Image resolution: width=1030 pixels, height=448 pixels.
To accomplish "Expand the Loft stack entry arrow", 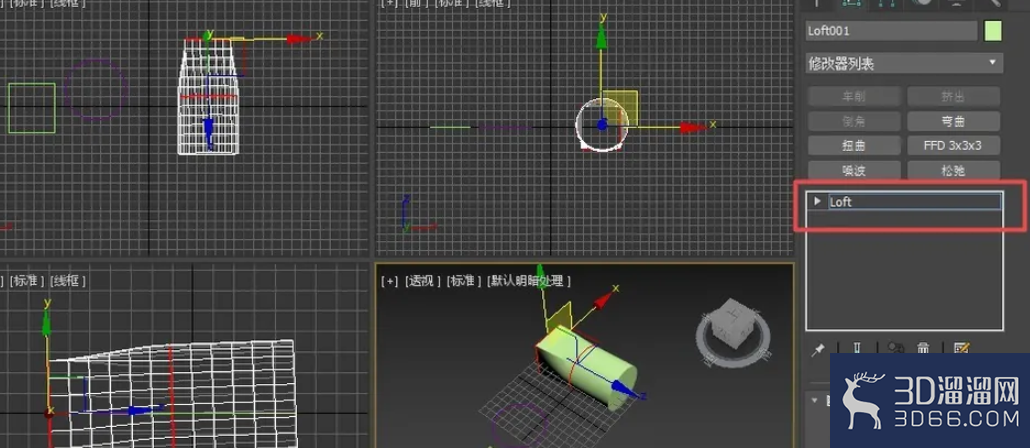I will pyautogui.click(x=817, y=201).
